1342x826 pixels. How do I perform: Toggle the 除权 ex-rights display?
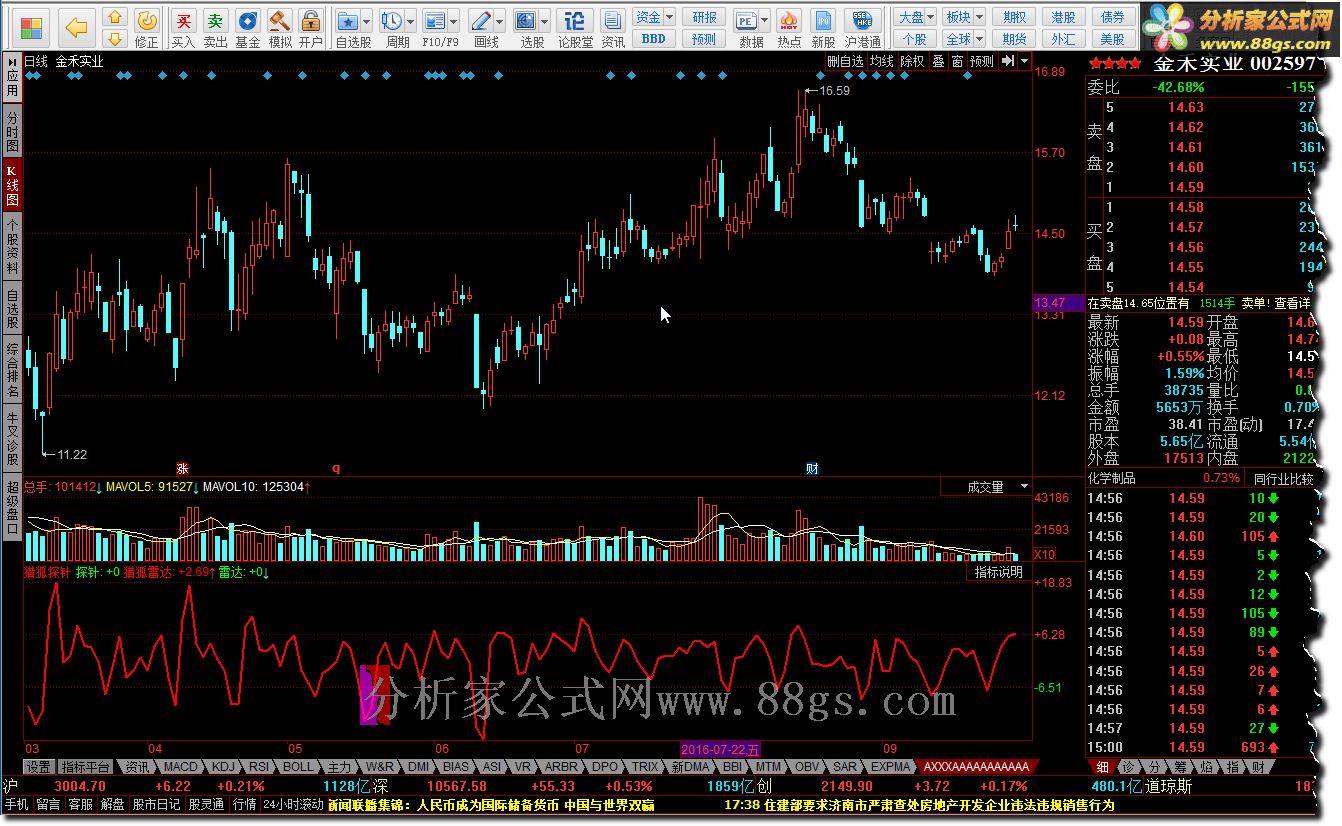[913, 61]
